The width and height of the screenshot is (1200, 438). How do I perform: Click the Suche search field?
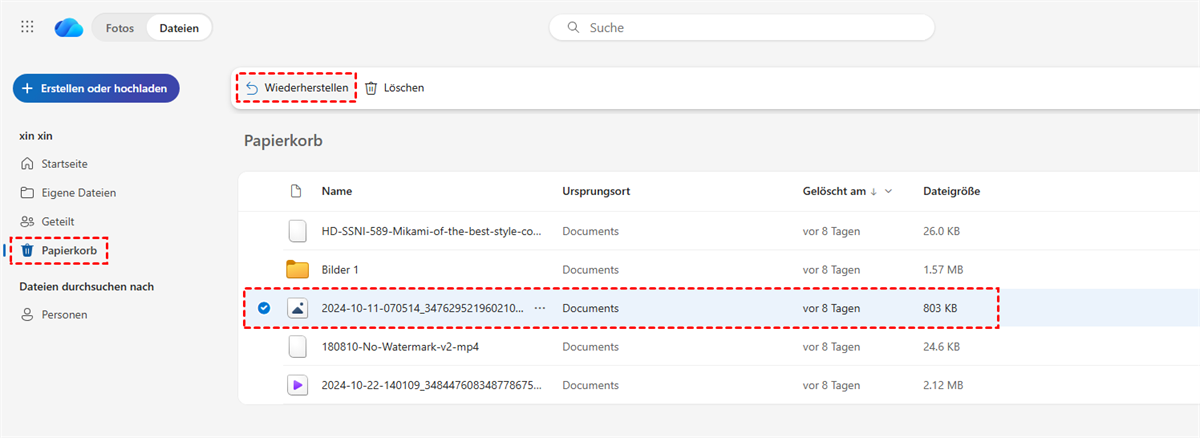pyautogui.click(x=740, y=28)
